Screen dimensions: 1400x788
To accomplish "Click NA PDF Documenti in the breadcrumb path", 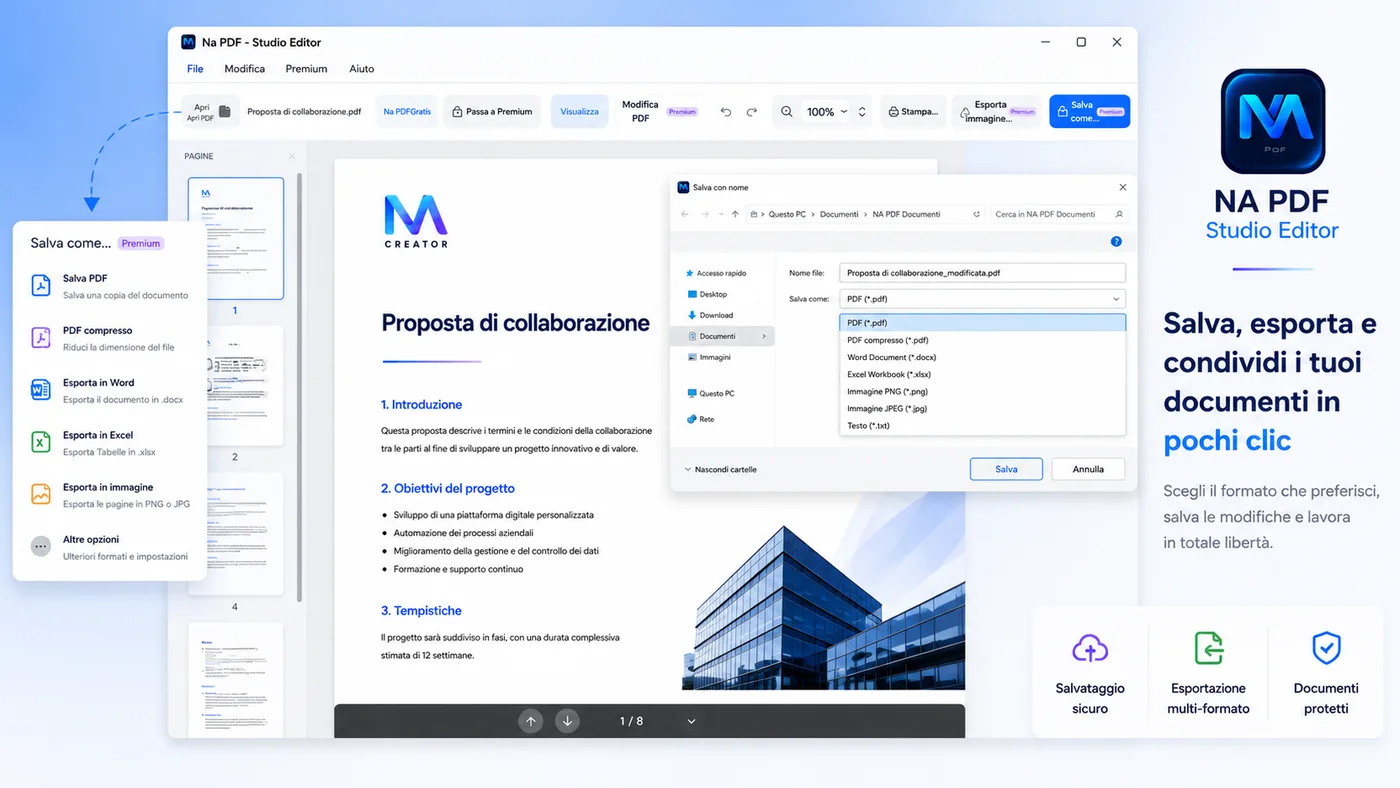I will pos(906,214).
